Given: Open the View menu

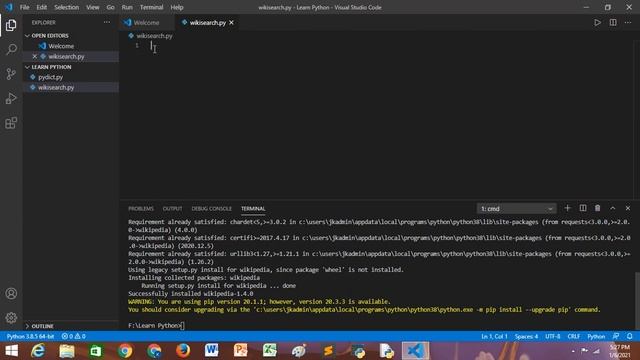Looking at the screenshot, I should click(x=93, y=7).
